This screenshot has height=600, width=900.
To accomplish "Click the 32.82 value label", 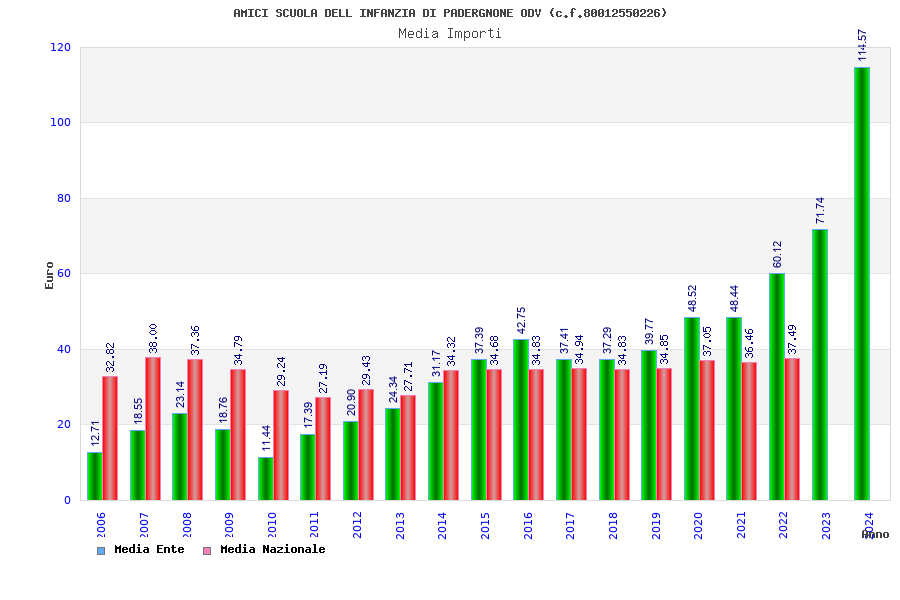I will point(110,357).
